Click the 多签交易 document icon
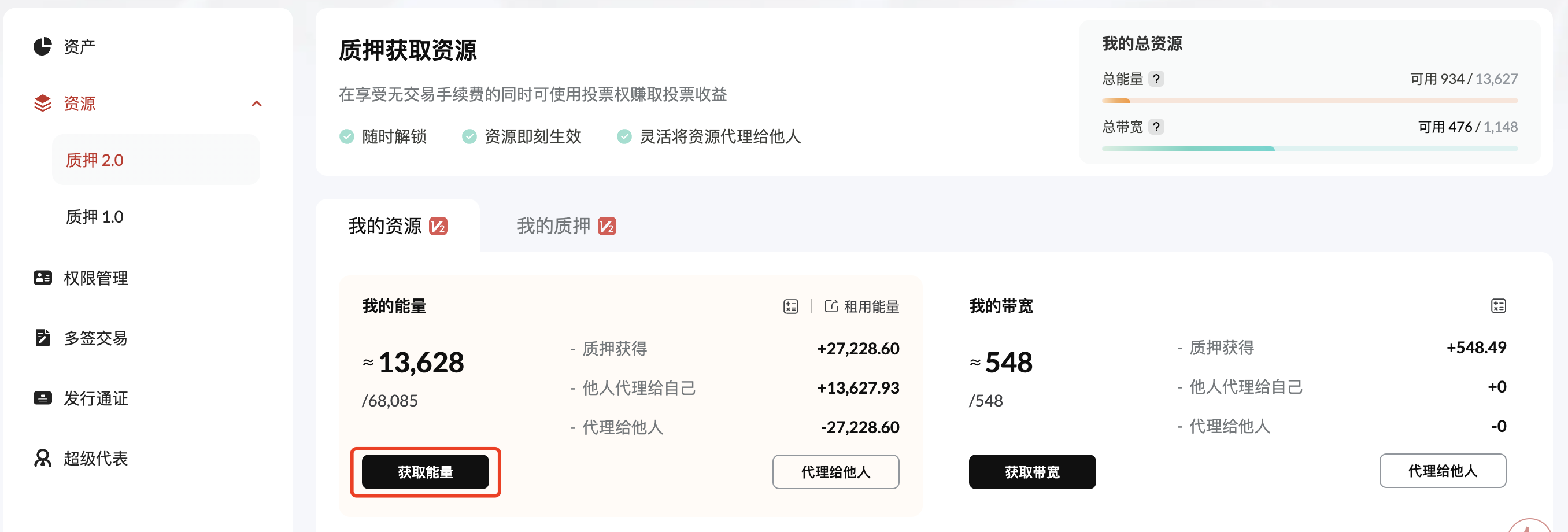The width and height of the screenshot is (1568, 532). 42,337
